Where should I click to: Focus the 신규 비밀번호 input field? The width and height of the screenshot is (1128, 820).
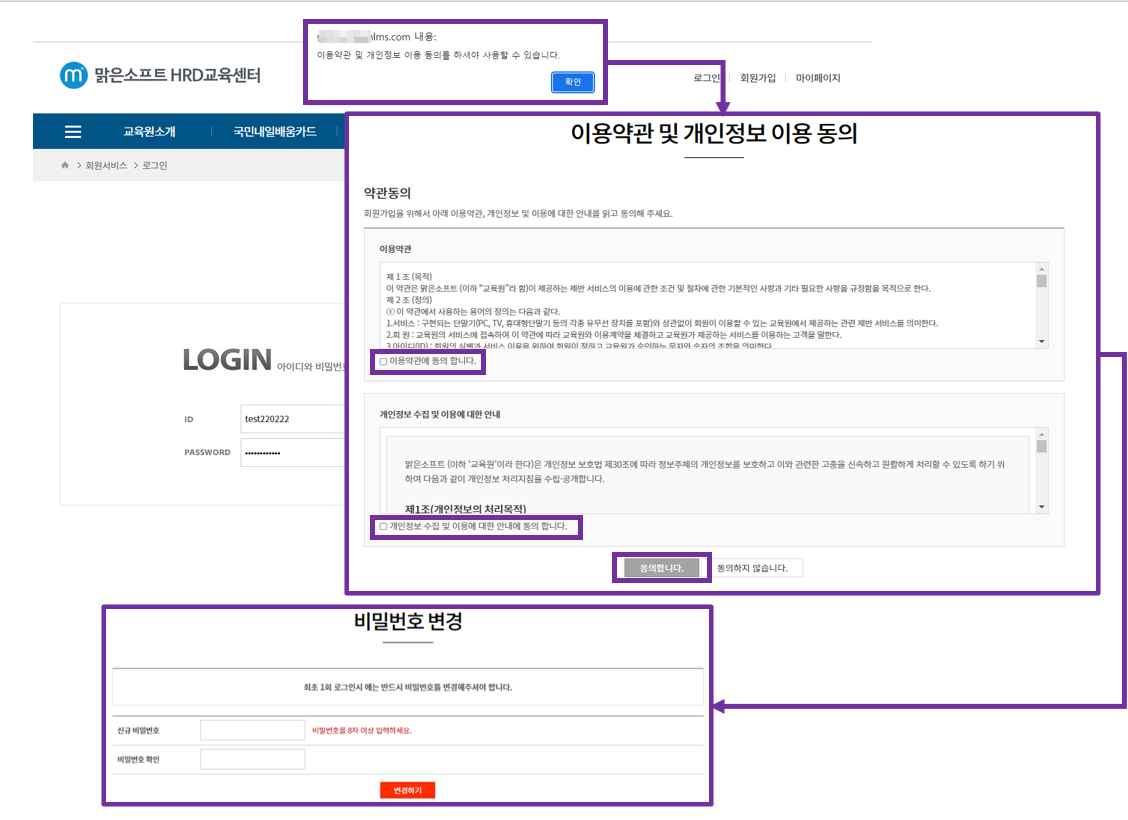(x=252, y=730)
